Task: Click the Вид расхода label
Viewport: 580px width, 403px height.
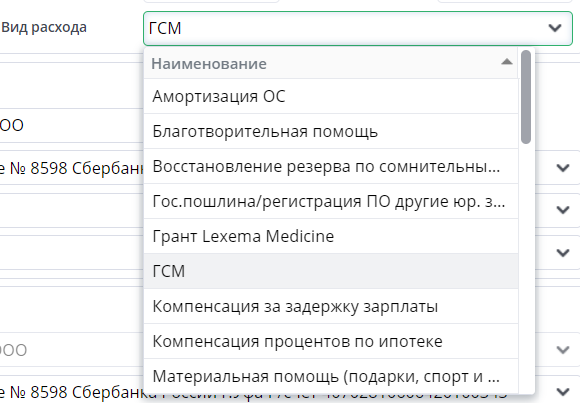Action: [44, 28]
